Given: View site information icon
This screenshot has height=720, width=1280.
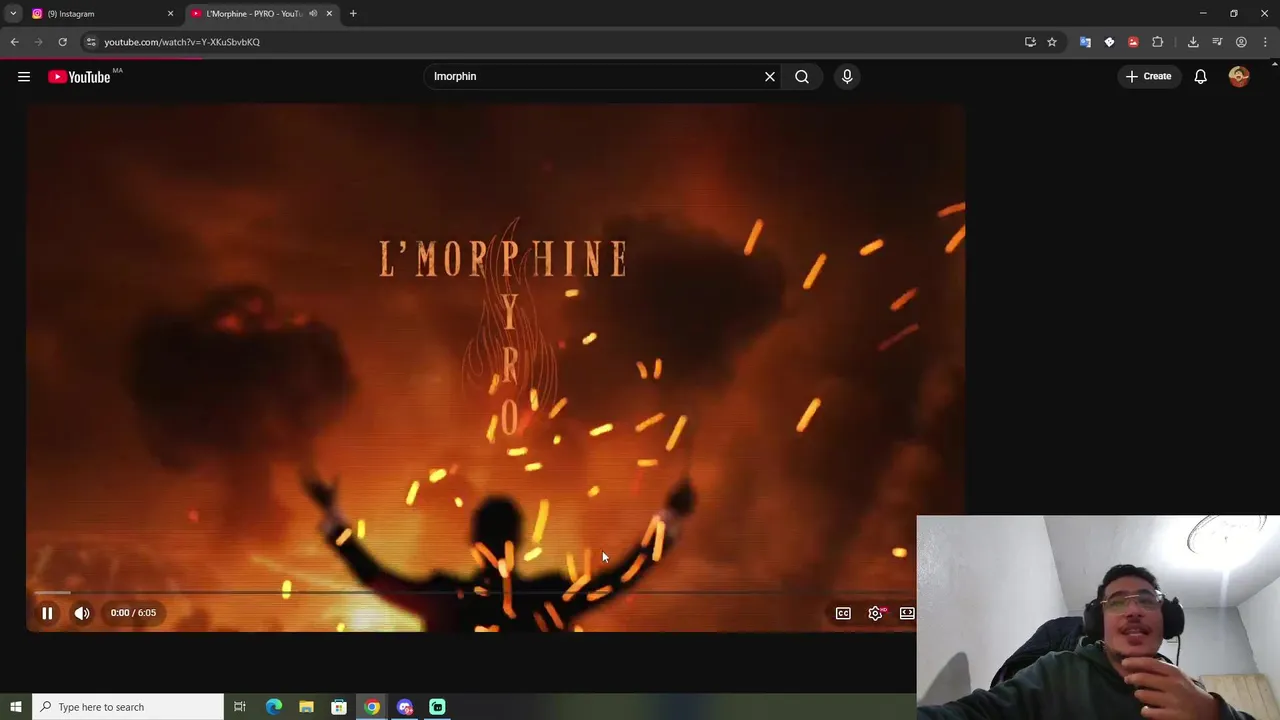Looking at the screenshot, I should click(91, 42).
